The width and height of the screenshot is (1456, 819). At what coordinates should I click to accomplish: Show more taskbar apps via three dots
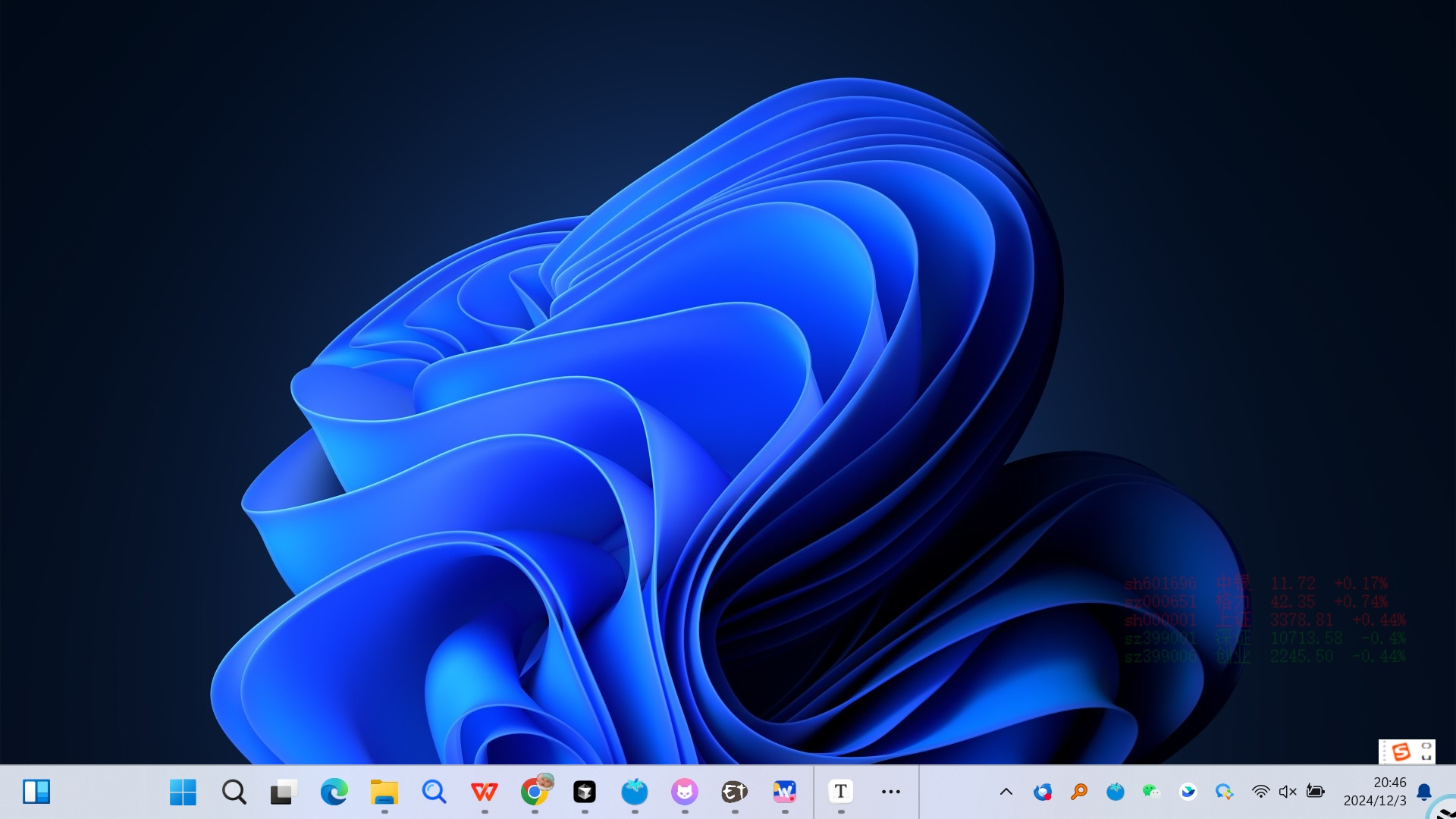pos(891,792)
